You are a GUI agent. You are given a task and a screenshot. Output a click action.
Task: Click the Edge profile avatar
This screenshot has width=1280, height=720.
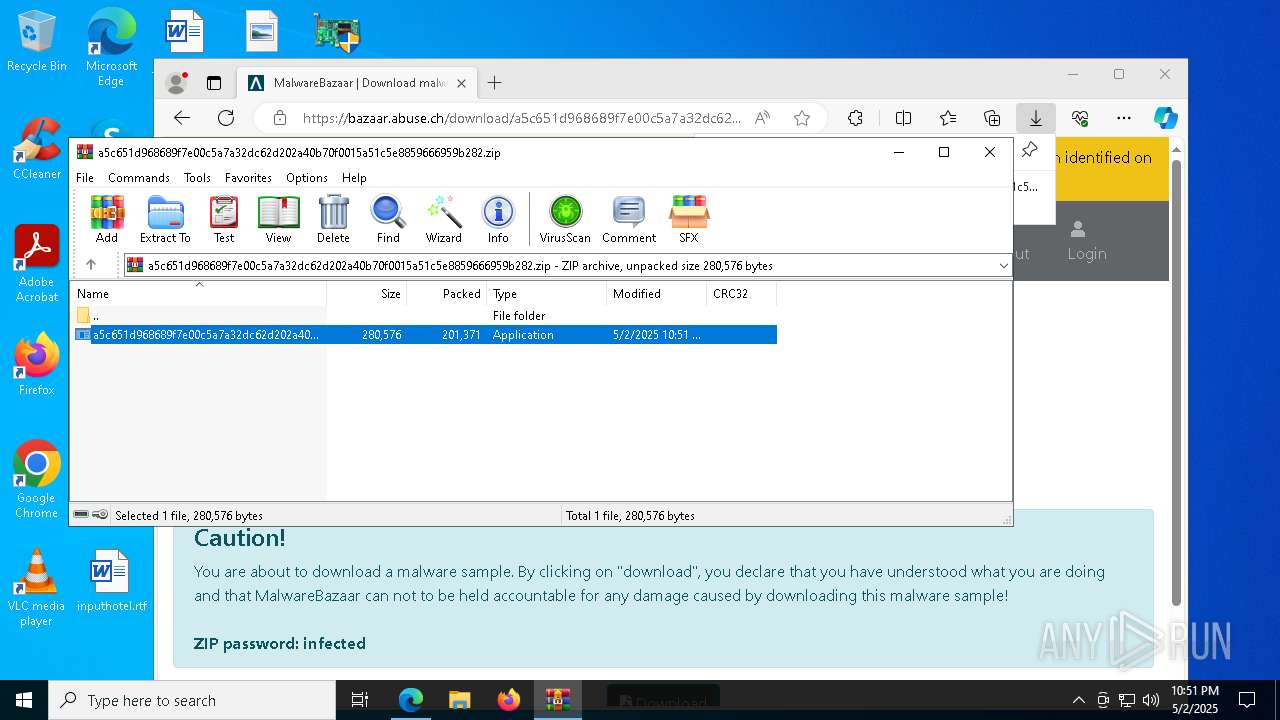point(177,83)
